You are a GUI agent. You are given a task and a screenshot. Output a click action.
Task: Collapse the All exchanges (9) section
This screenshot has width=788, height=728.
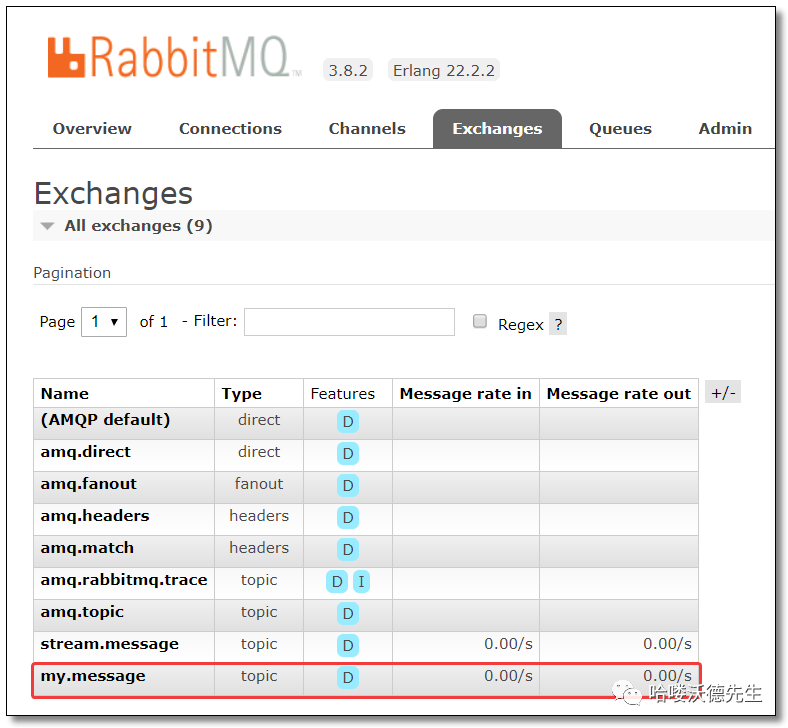tap(138, 226)
